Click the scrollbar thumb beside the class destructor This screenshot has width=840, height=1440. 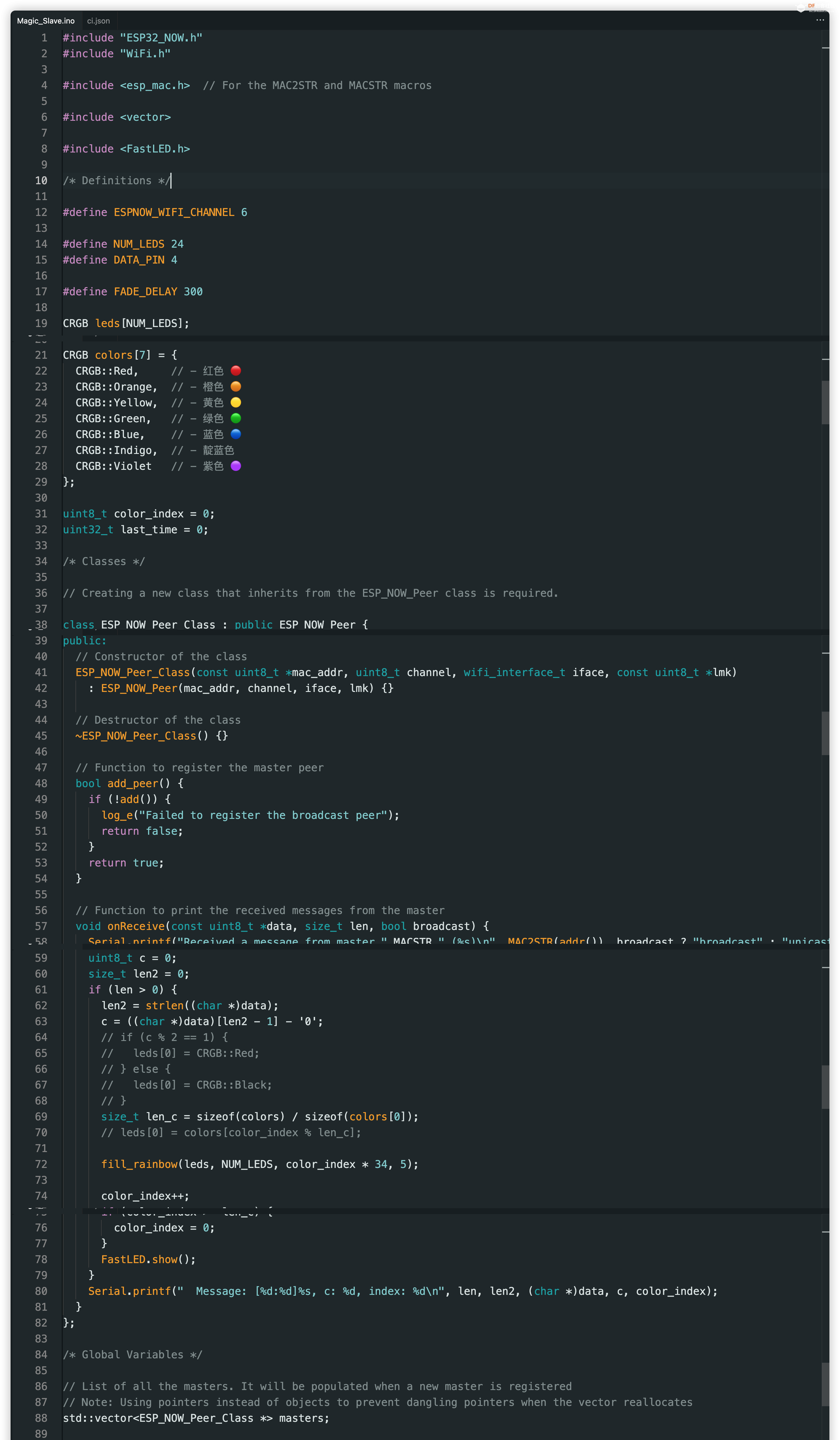pyautogui.click(x=825, y=733)
